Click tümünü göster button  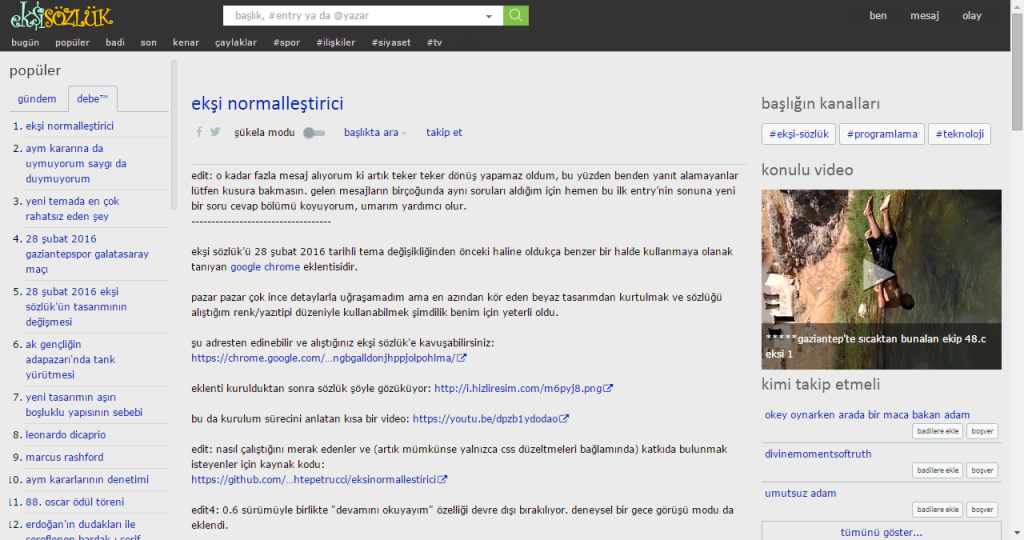tap(881, 532)
